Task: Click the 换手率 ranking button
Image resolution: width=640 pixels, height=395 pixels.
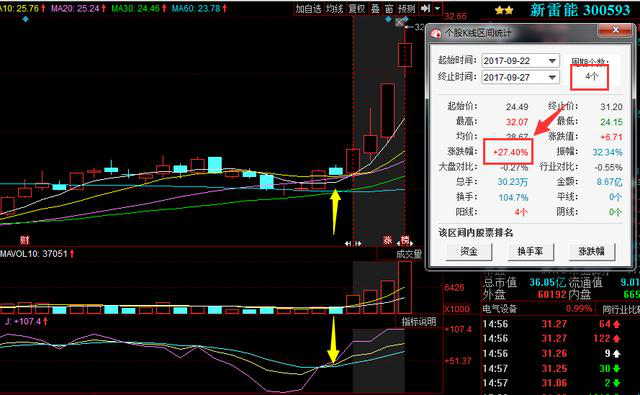Action: [530, 251]
